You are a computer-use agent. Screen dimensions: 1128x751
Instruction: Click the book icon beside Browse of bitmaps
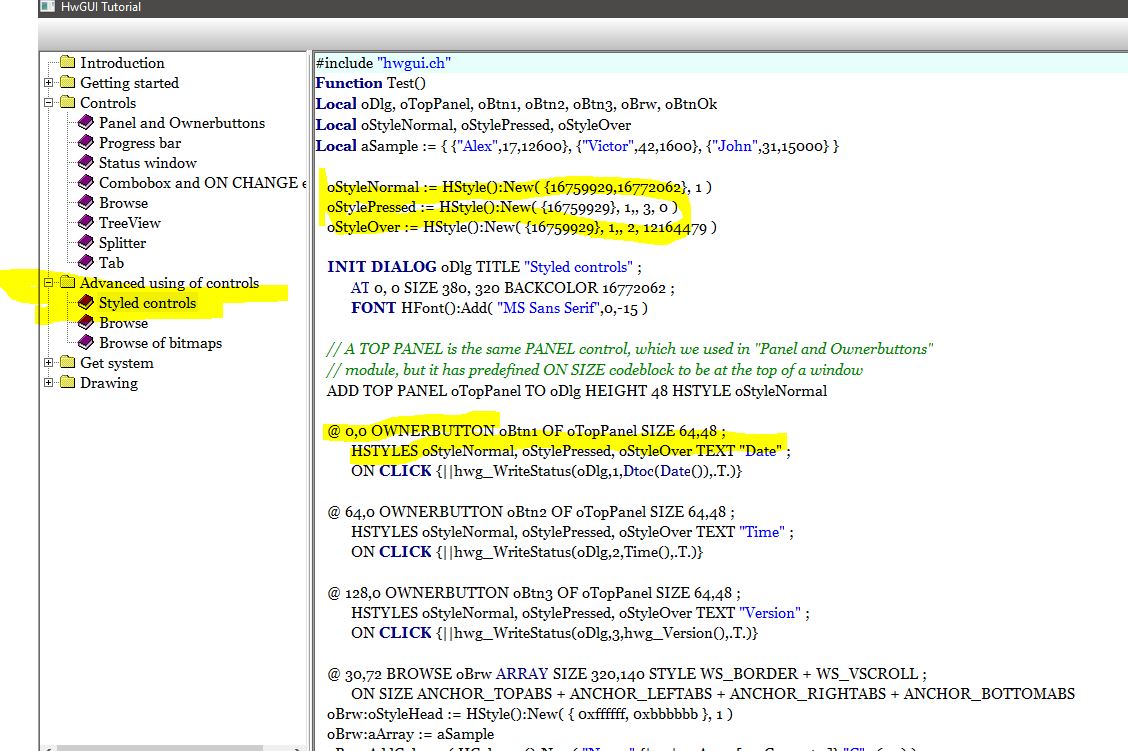pos(86,343)
